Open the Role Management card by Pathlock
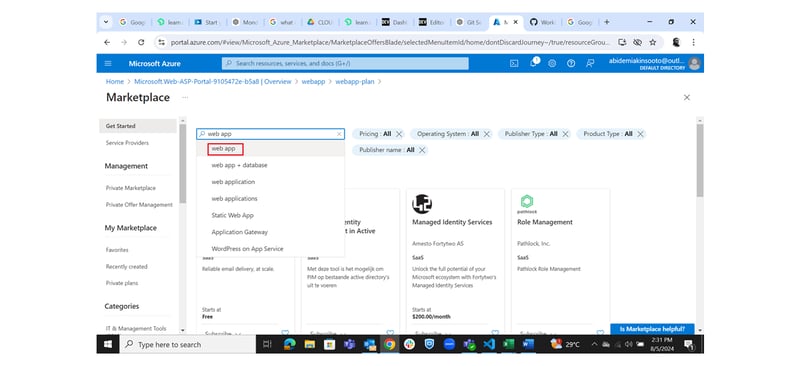The width and height of the screenshot is (800, 366). click(x=560, y=260)
